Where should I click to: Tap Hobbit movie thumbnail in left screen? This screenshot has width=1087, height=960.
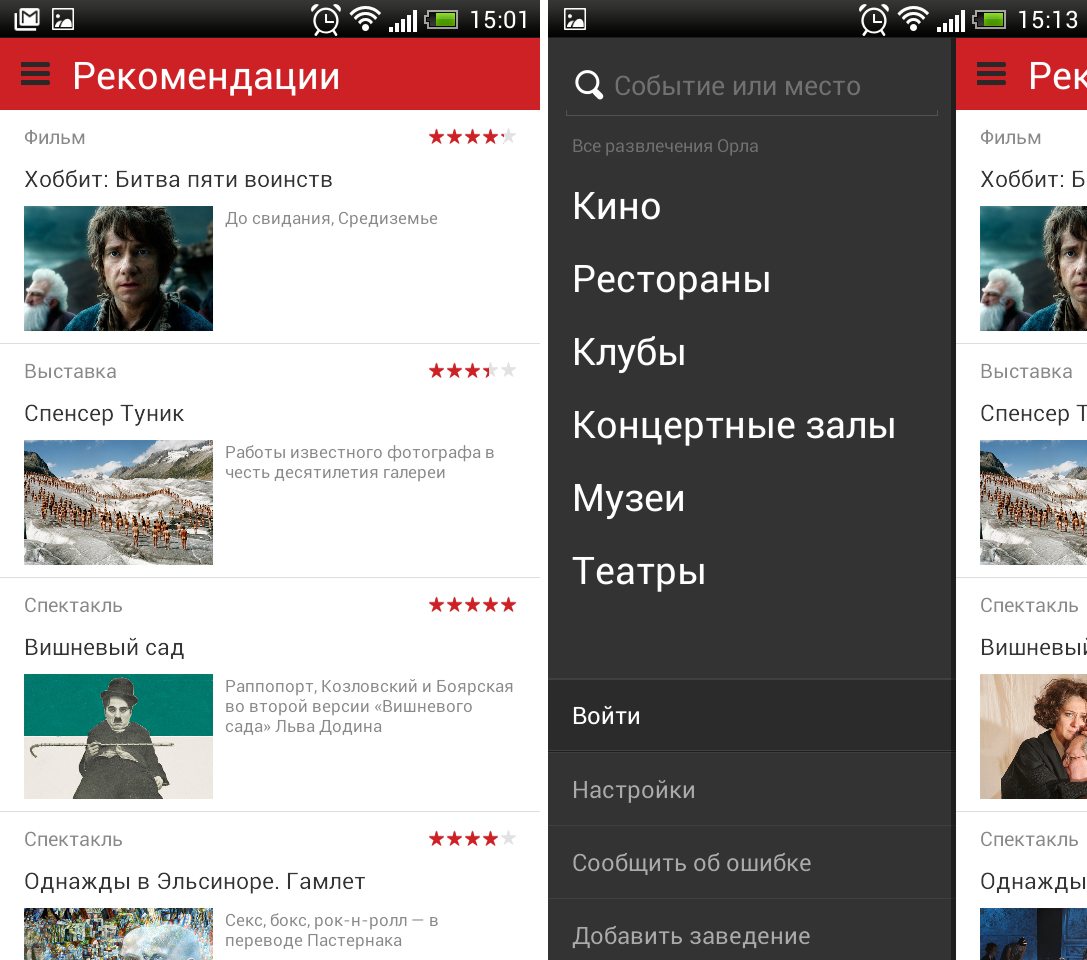coord(119,268)
